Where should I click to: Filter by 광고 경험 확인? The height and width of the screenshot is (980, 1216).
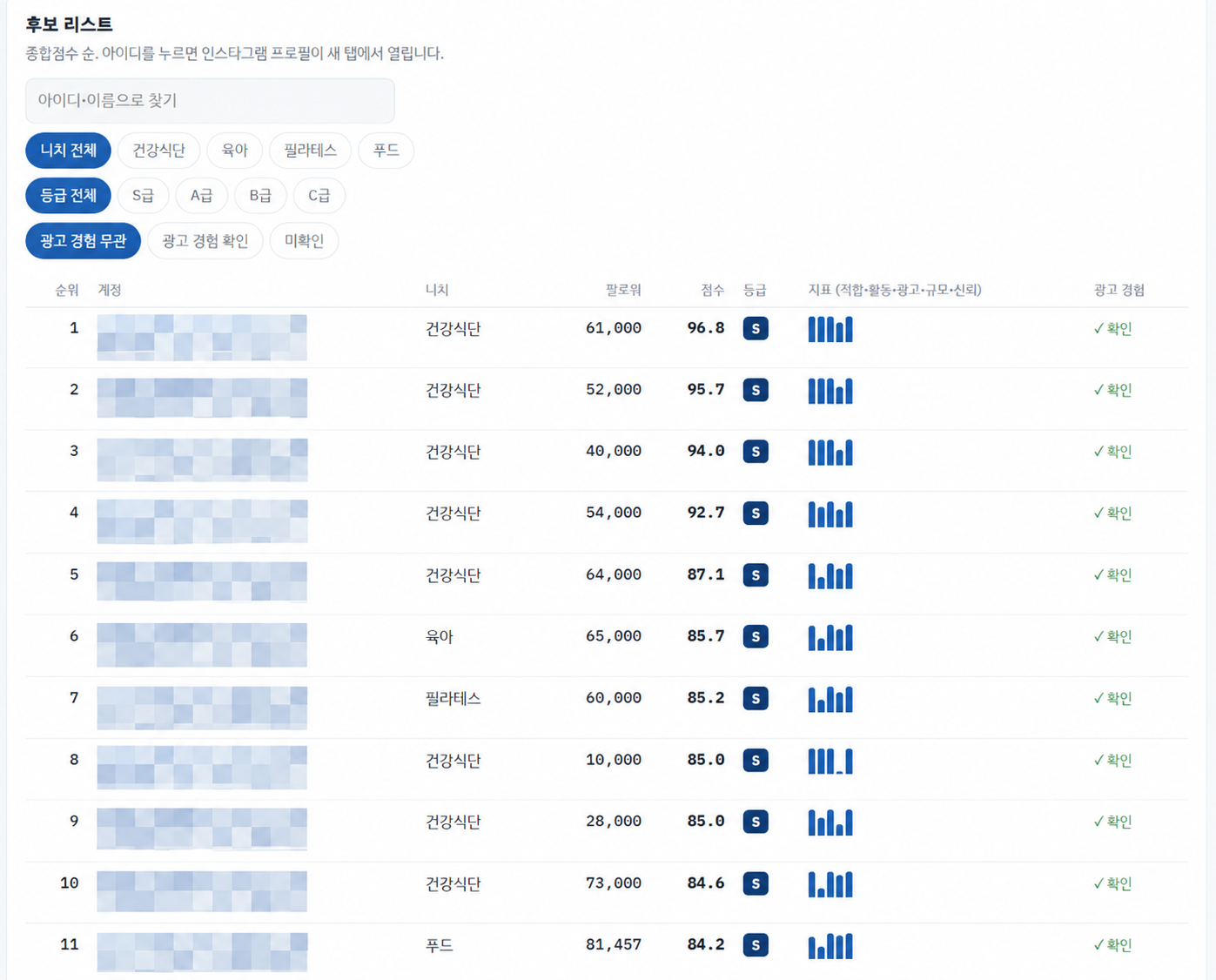(205, 241)
